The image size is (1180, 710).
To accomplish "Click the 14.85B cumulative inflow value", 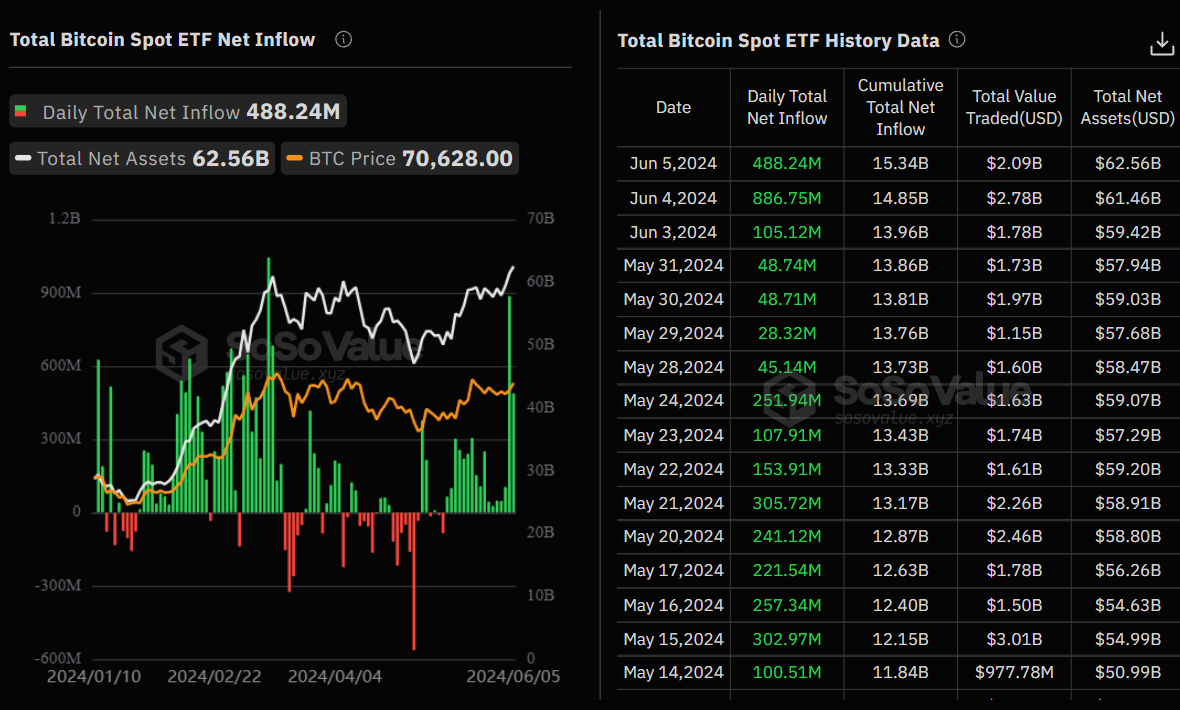I will 900,198.
